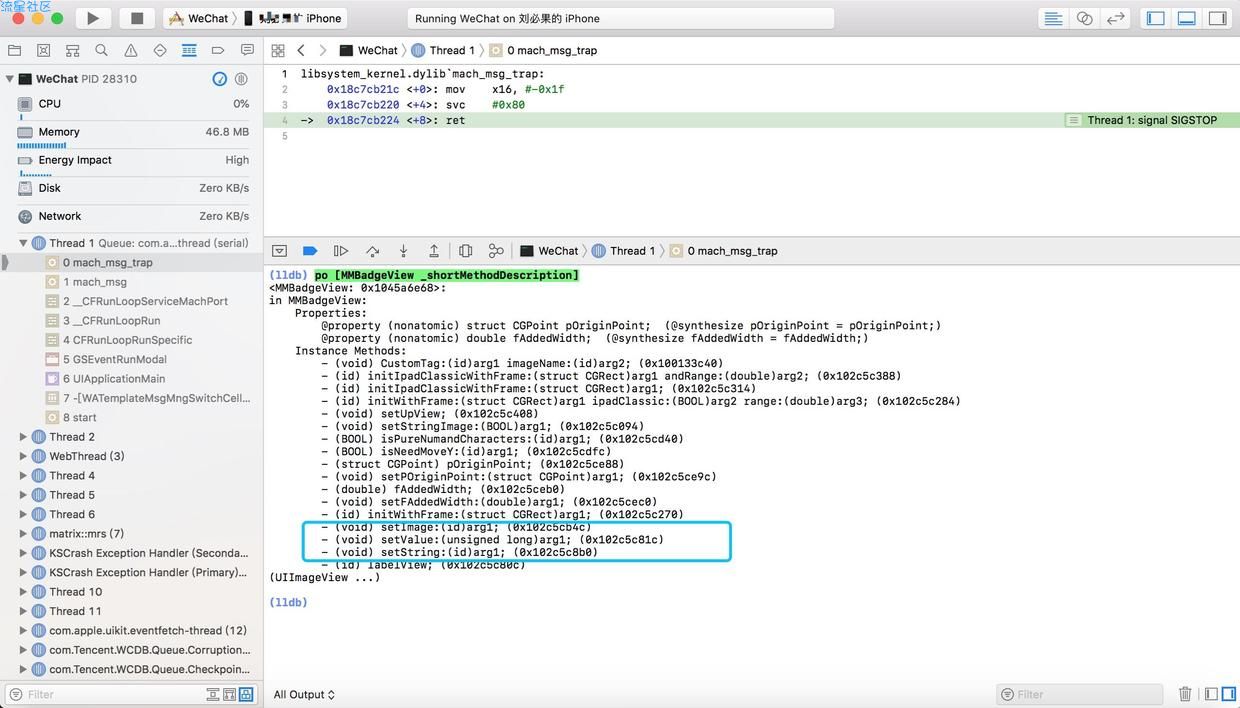Screen dimensions: 1240x708
Task: Click Thread 1: signal SIGSTOP annotation
Action: coord(1151,120)
